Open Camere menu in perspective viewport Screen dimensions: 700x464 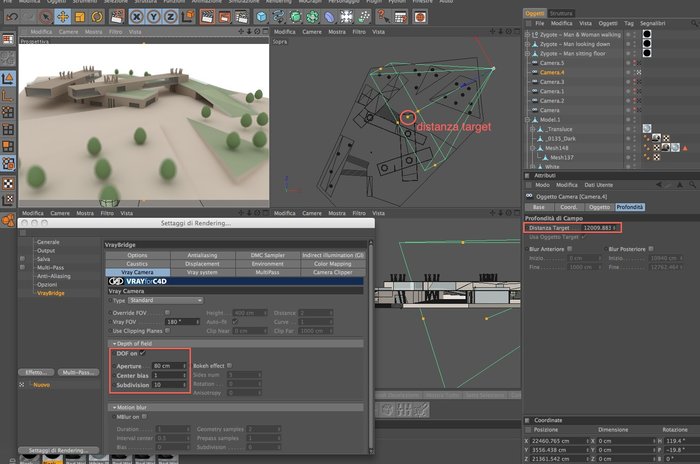pyautogui.click(x=68, y=32)
